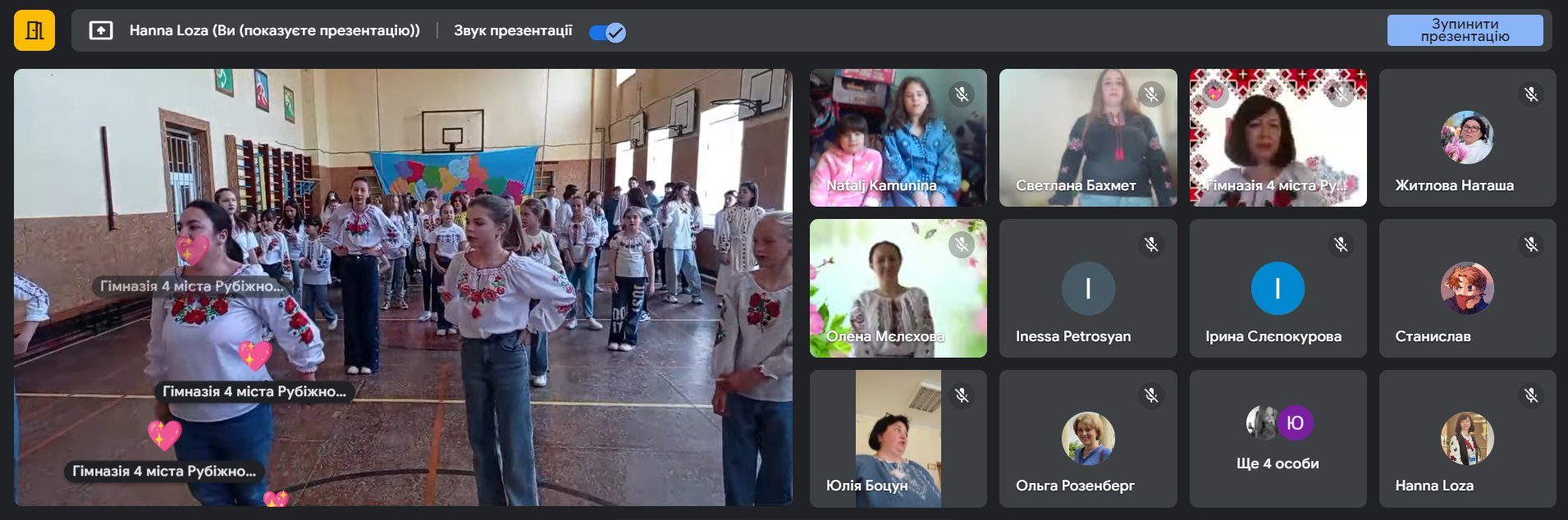Click muted mic icon on Светлана Бахмет tile
The height and width of the screenshot is (520, 1568).
pyautogui.click(x=1151, y=94)
